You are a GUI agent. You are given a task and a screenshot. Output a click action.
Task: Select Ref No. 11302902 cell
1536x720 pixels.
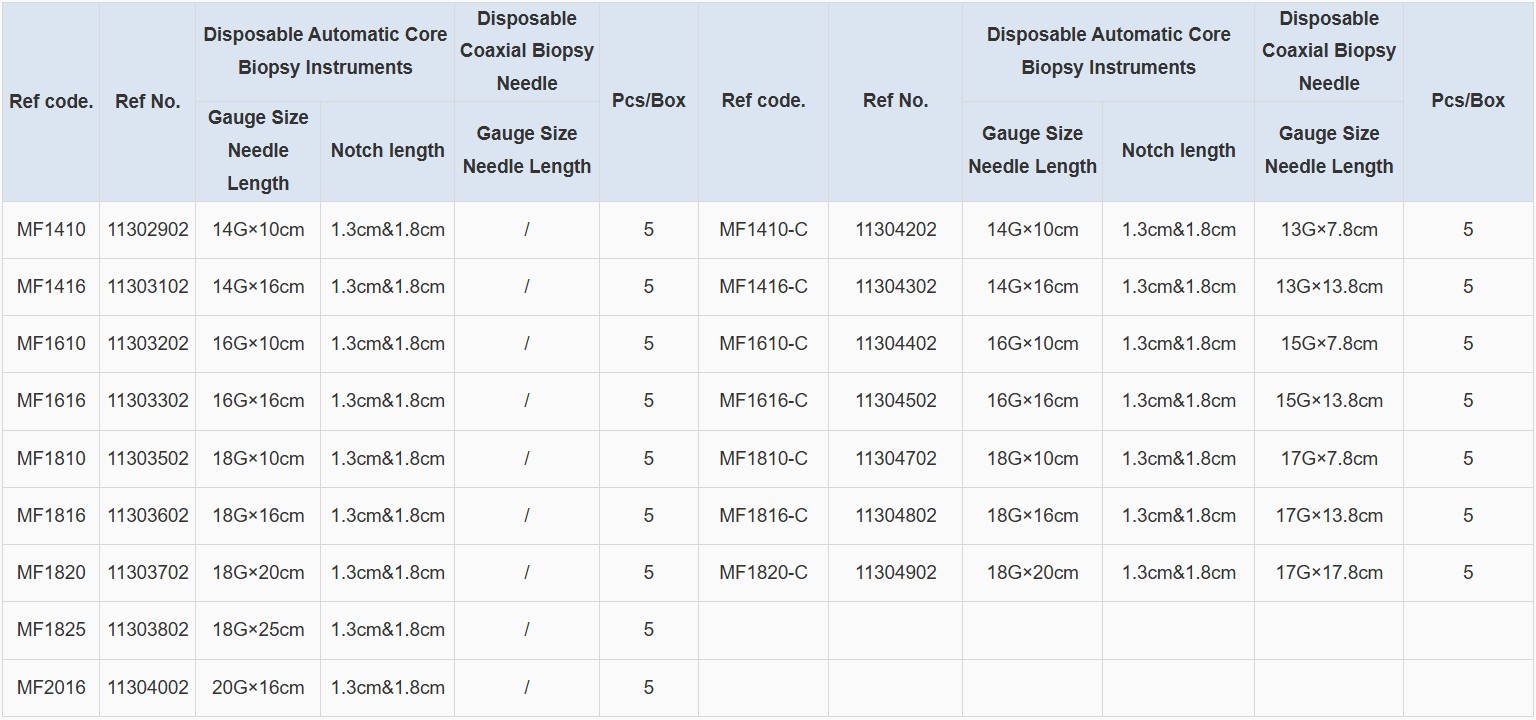click(148, 229)
